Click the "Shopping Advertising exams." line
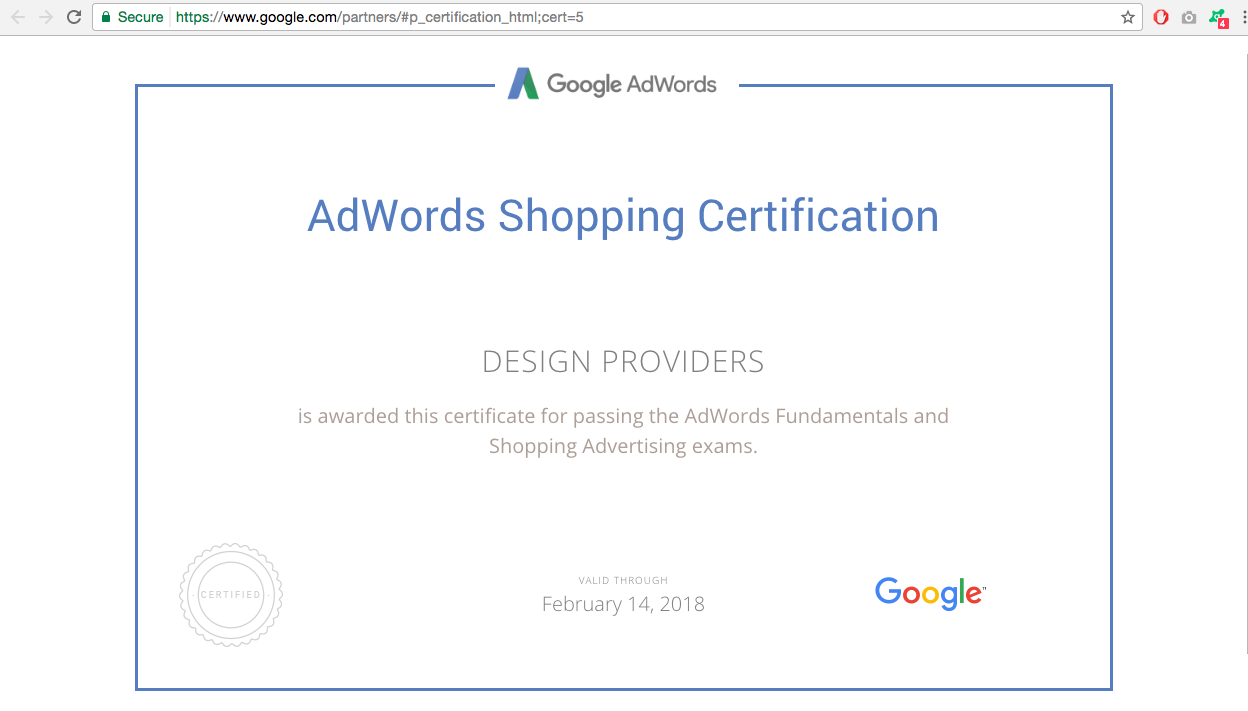The width and height of the screenshot is (1248, 711). [x=623, y=446]
